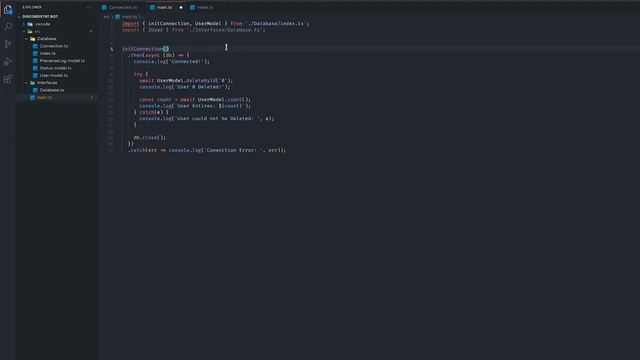
Task: Switch to the main.ts editor tab
Action: click(x=165, y=7)
